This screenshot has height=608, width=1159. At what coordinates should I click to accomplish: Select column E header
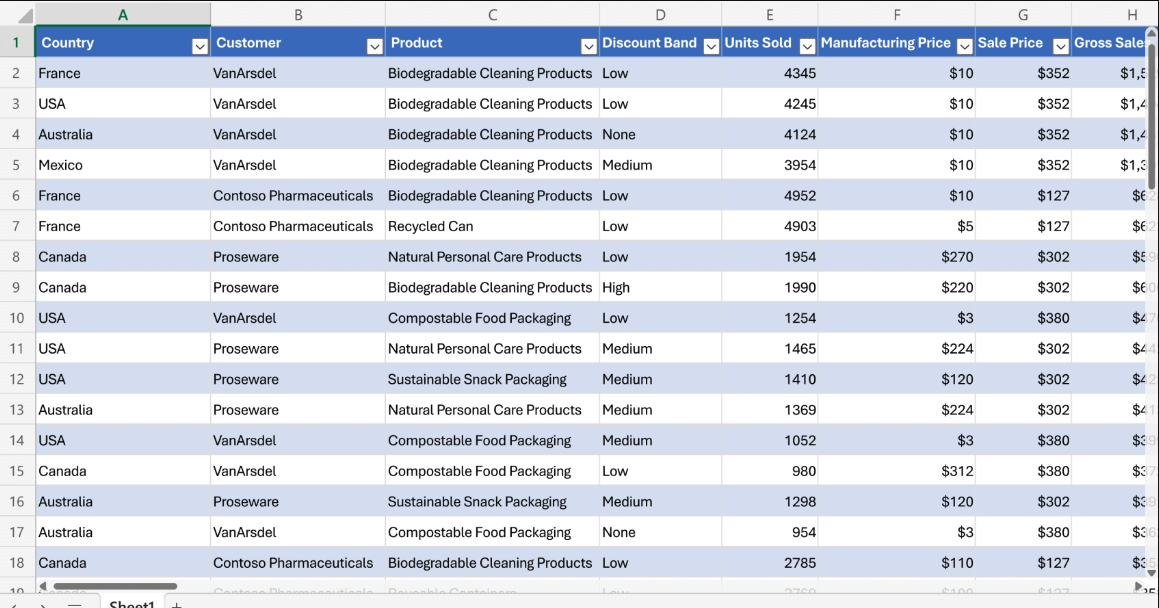pyautogui.click(x=769, y=15)
